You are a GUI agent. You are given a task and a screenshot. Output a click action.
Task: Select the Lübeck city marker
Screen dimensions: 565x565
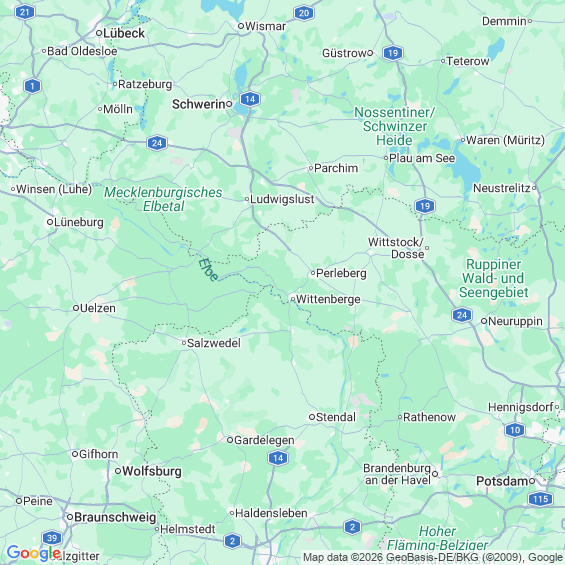point(99,33)
